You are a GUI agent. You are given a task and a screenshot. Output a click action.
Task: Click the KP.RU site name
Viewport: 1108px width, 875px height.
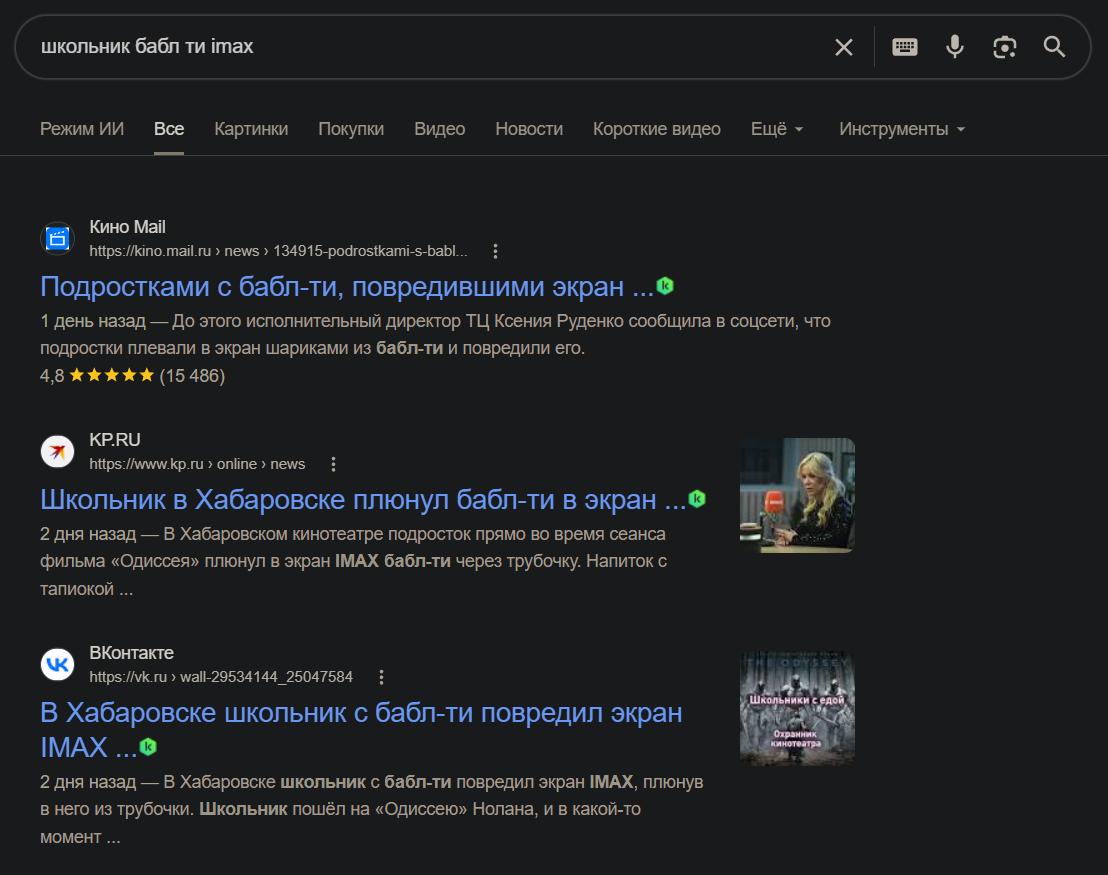(x=114, y=440)
